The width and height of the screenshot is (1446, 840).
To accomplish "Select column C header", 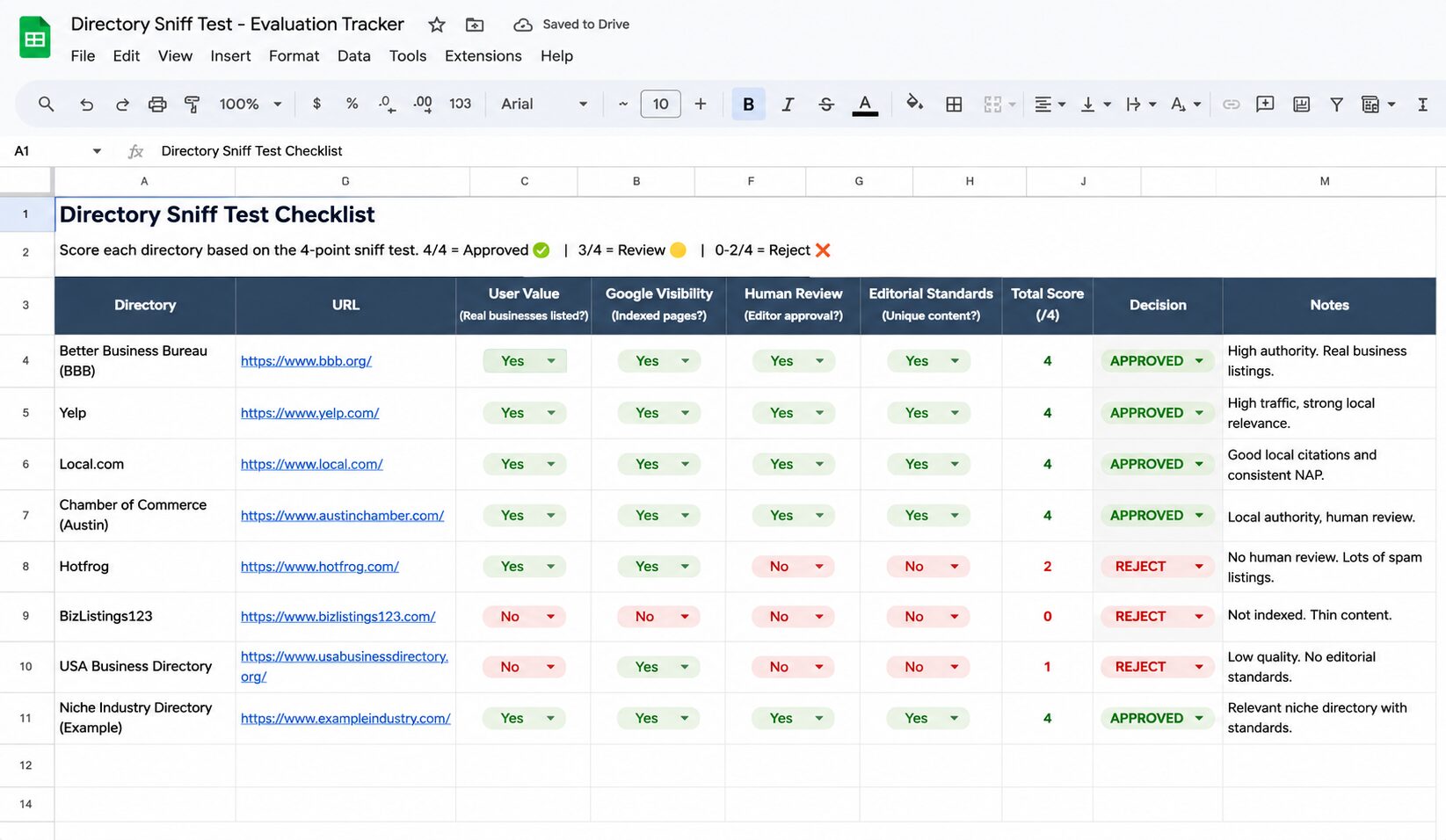I will [x=524, y=181].
